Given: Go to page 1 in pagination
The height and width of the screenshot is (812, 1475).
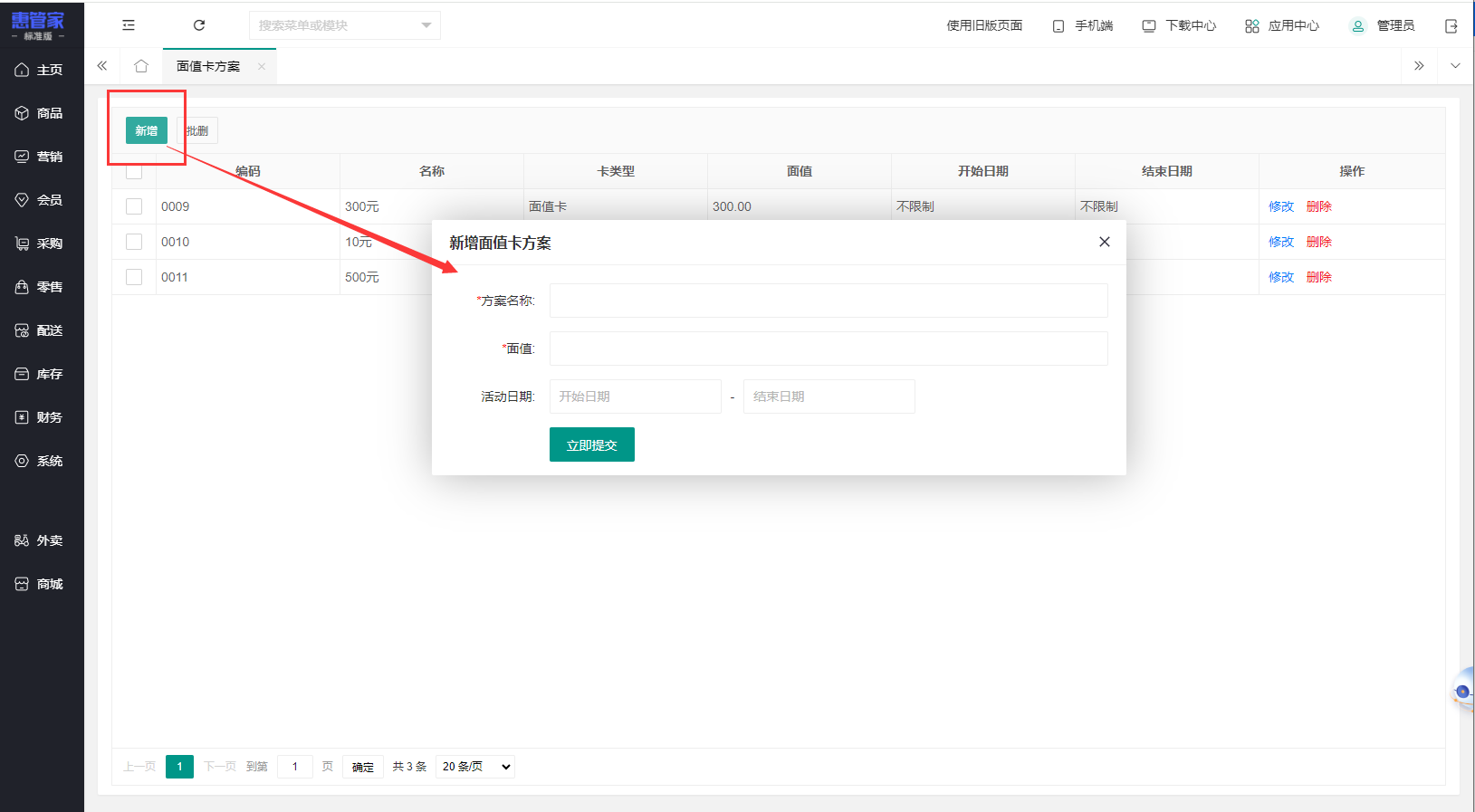Looking at the screenshot, I should point(179,767).
